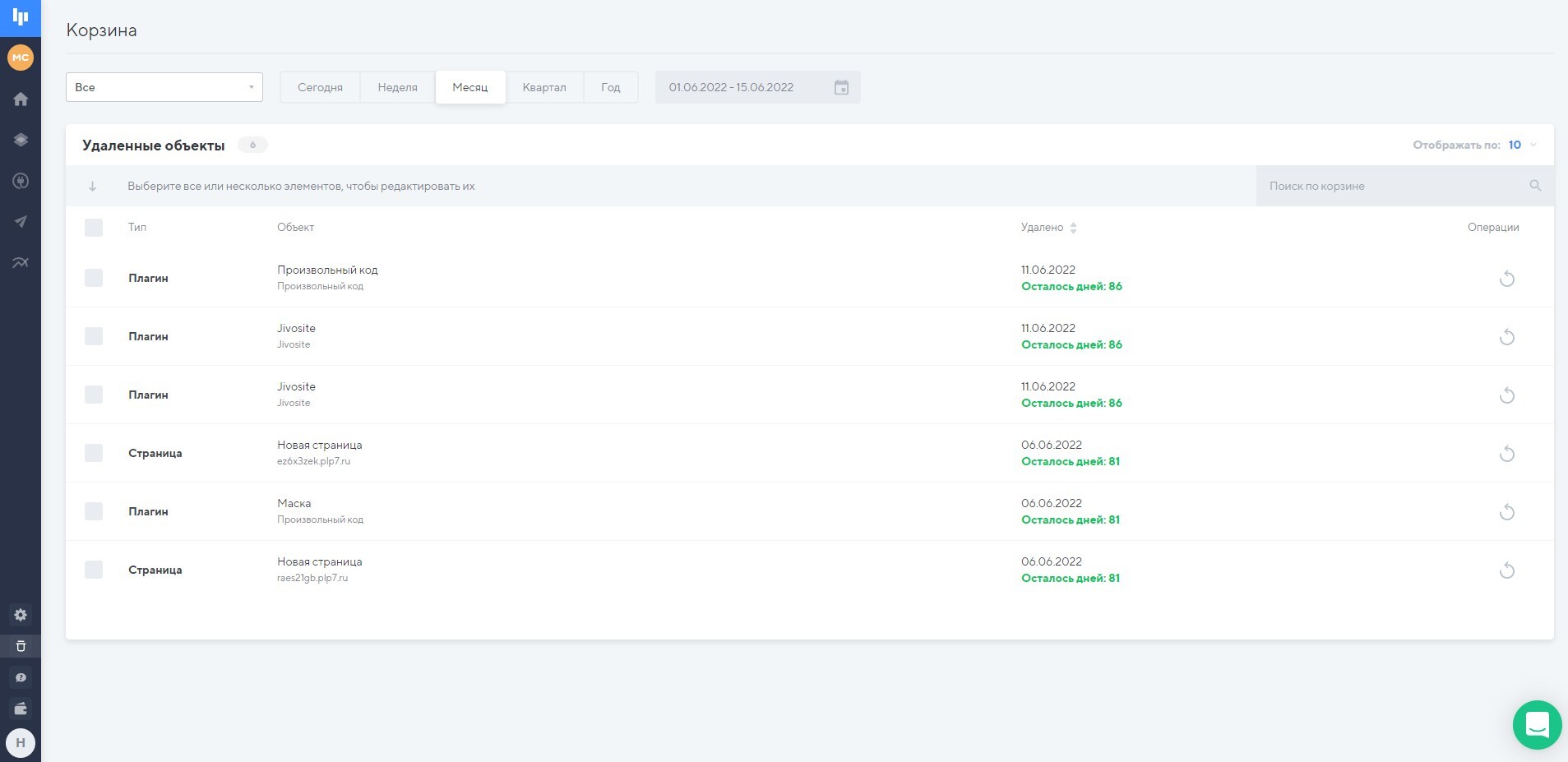Open the wallet icon in sidebar
Screen dimensions: 1568x762
pos(21,709)
